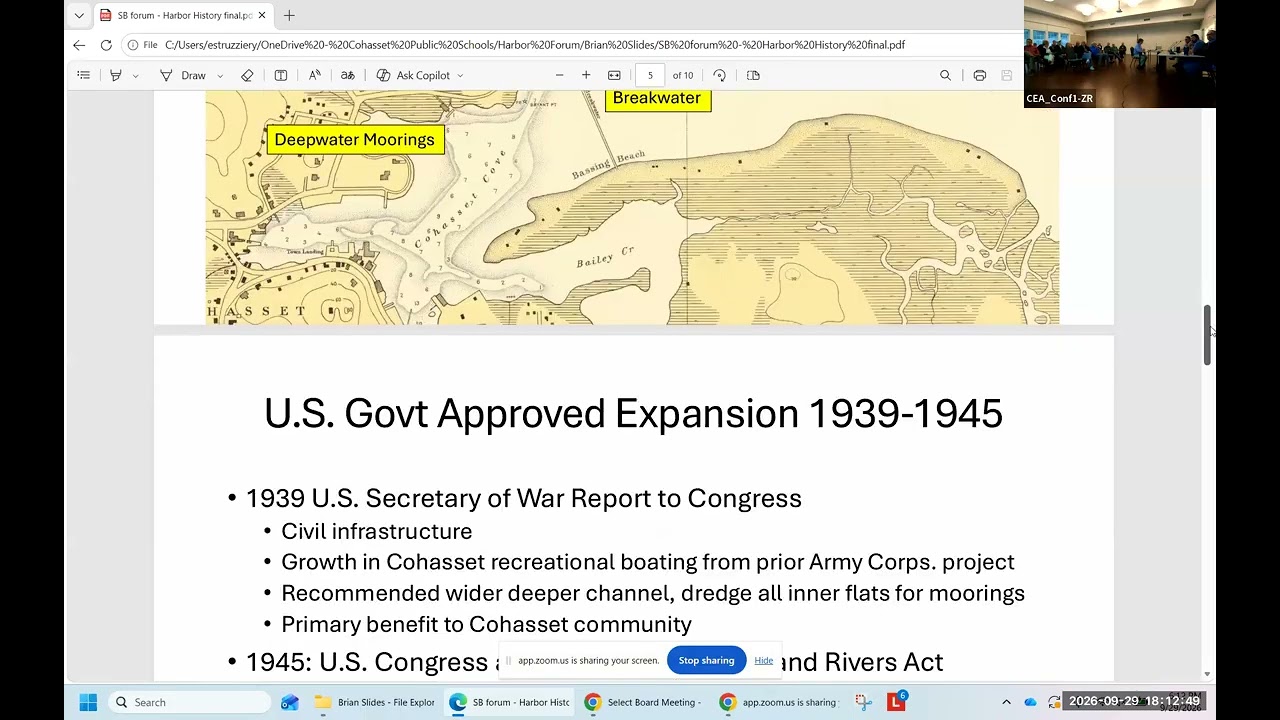Click the Snipping Tool taskbar icon

864,702
